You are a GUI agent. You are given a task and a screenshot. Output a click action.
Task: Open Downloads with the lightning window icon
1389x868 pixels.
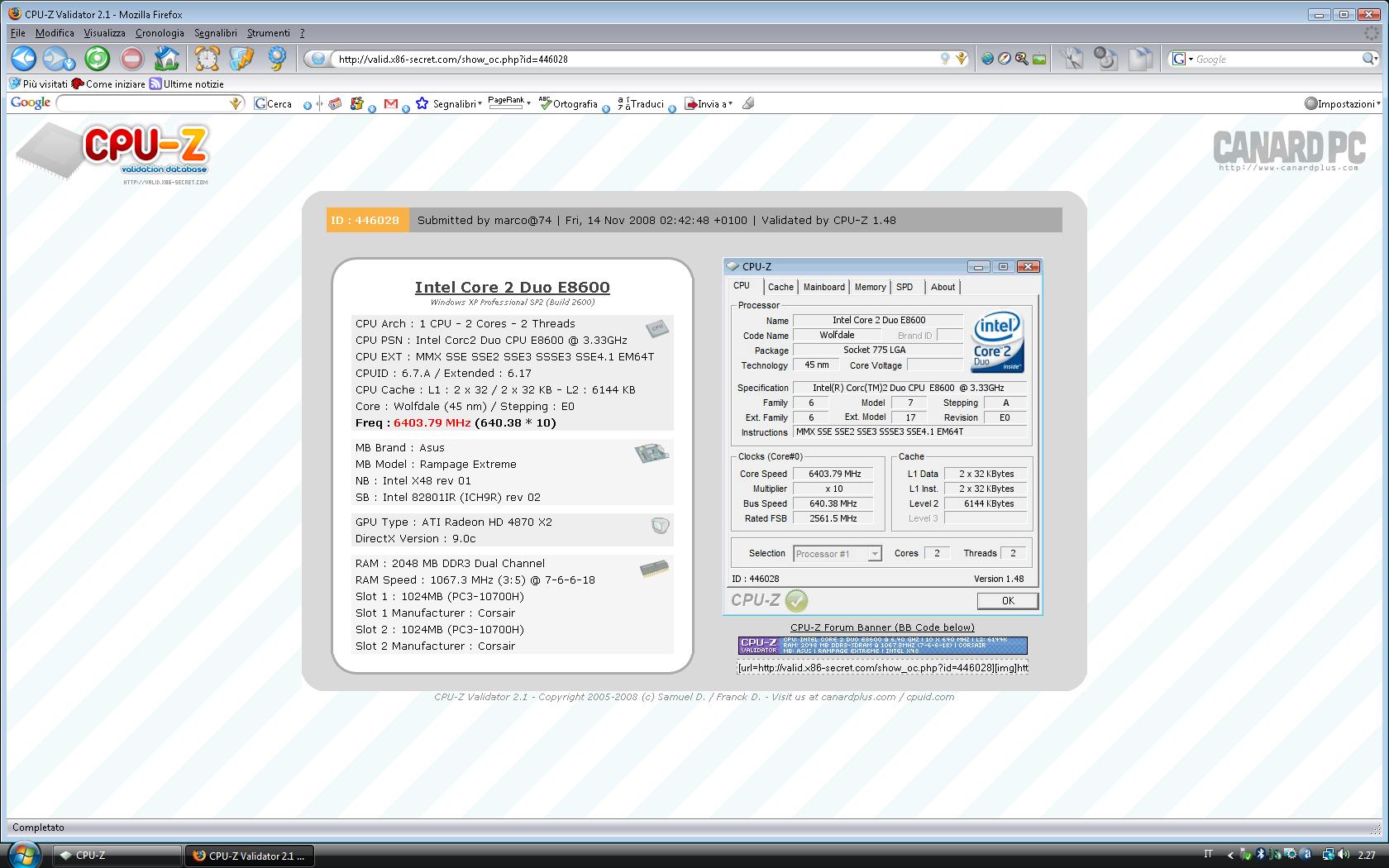click(241, 59)
